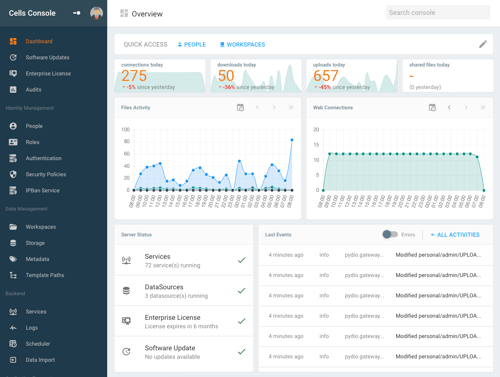Go to previous period in Web Connections
Screen dimensions: 500x377
[x=449, y=107]
